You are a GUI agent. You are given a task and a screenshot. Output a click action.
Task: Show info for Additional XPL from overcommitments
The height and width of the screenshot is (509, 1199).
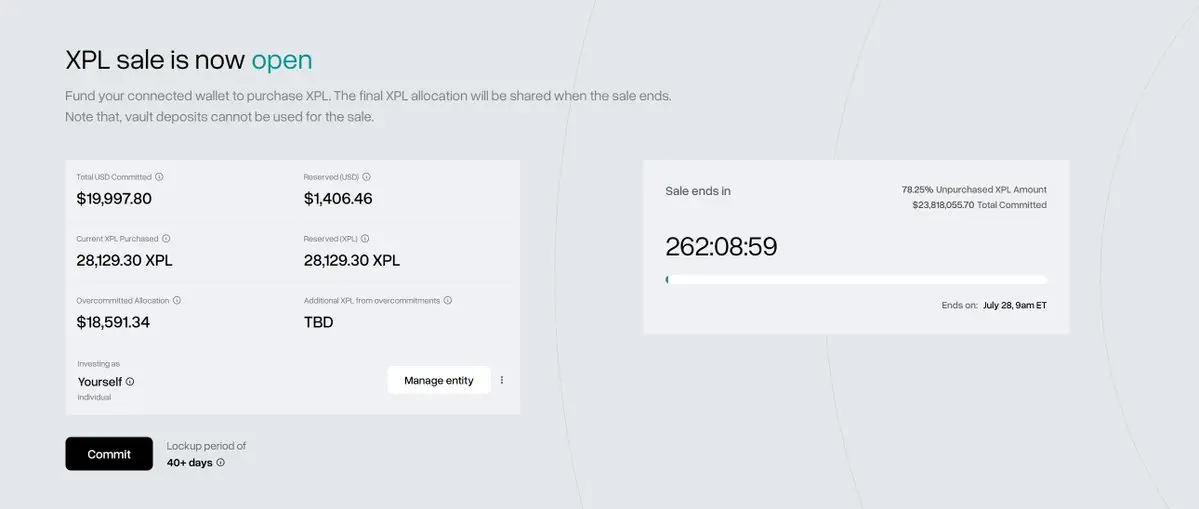[447, 300]
